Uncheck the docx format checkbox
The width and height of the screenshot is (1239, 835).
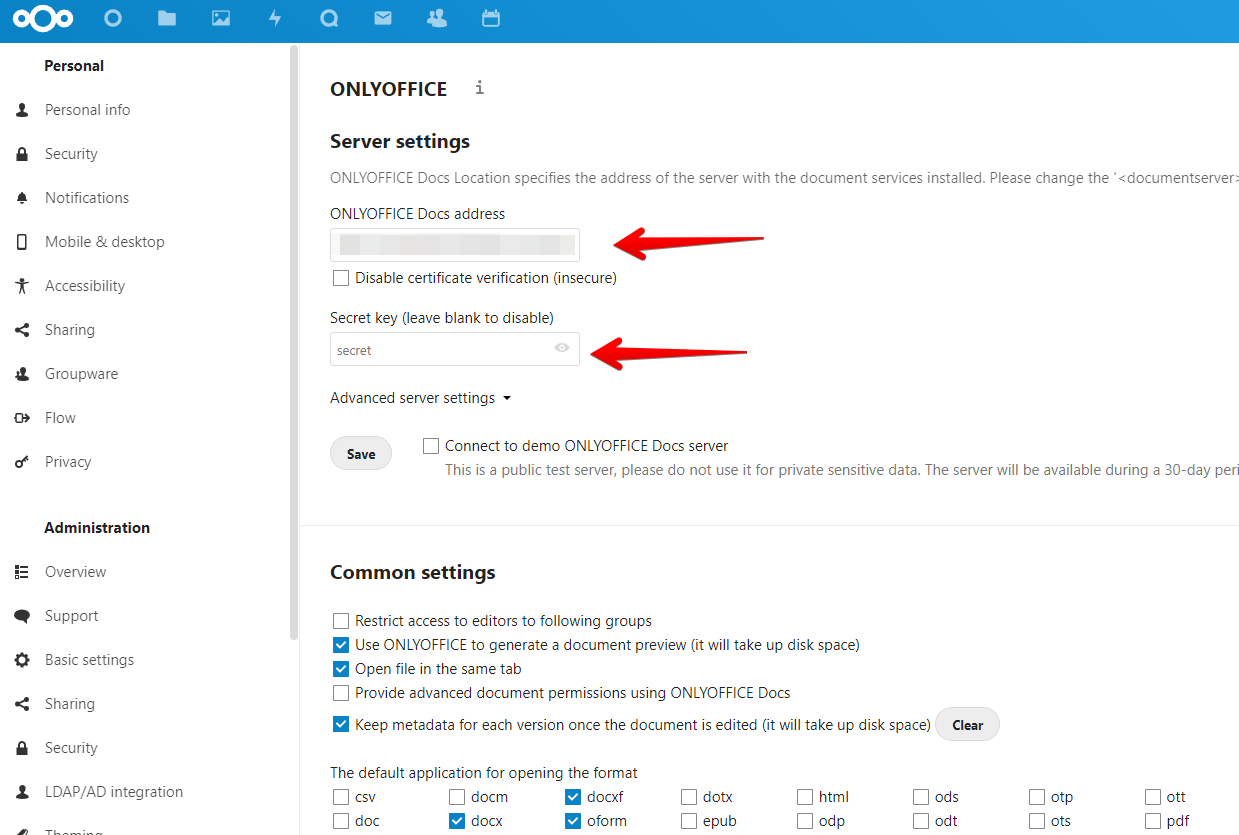tap(457, 821)
